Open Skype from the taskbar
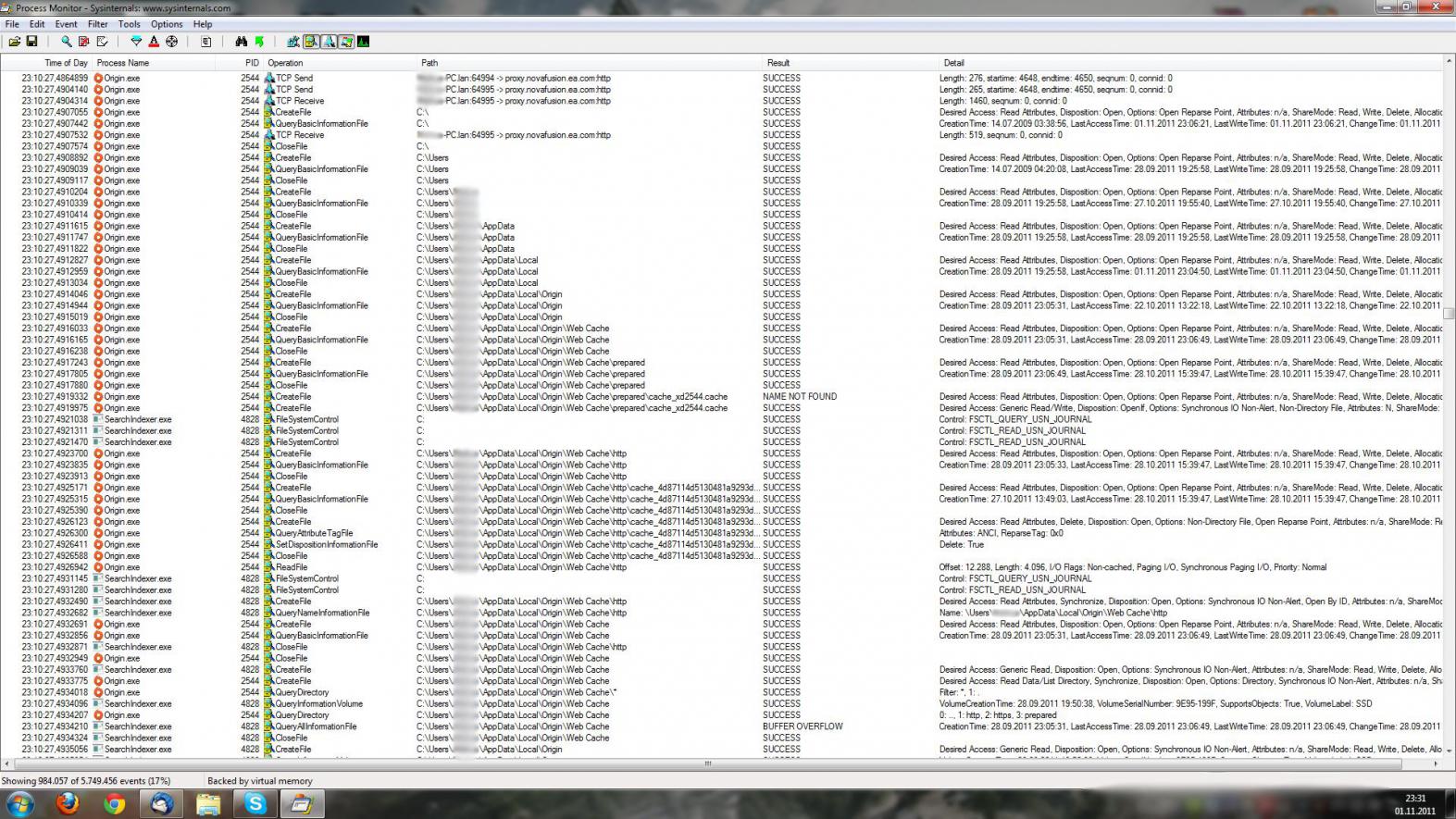The image size is (1456, 819). (x=255, y=804)
